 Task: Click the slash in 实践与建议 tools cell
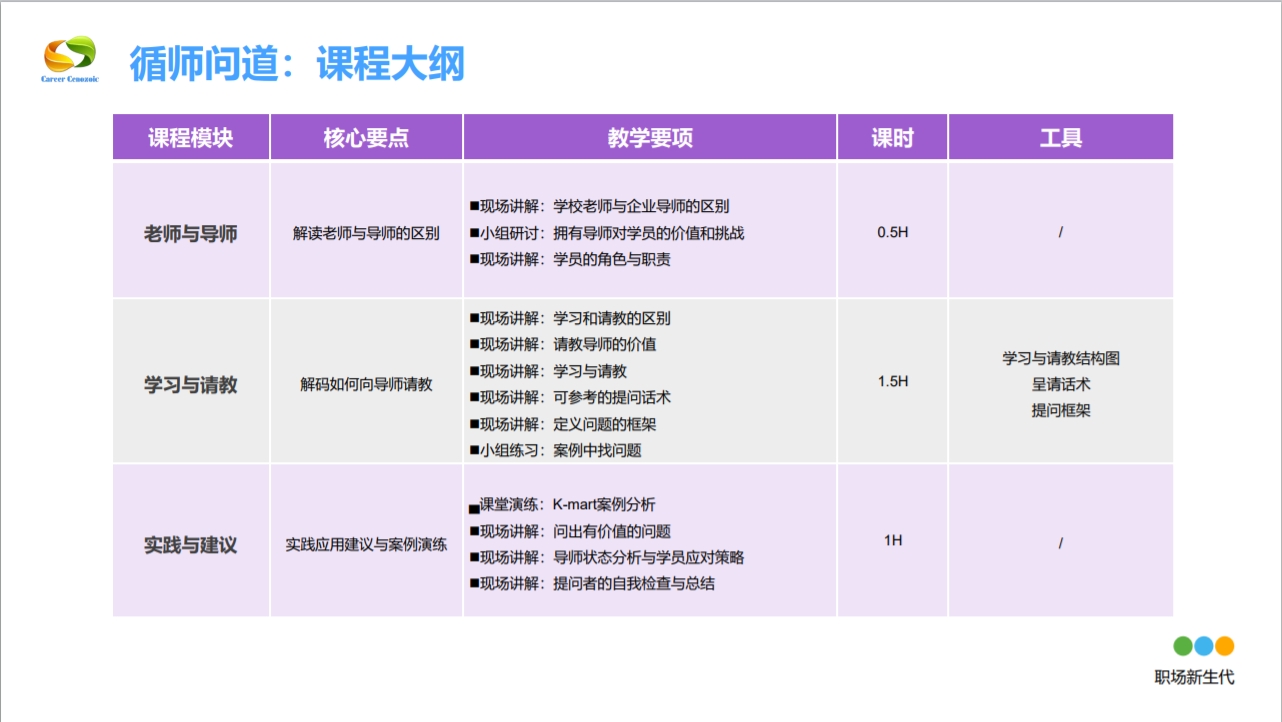pos(1060,540)
